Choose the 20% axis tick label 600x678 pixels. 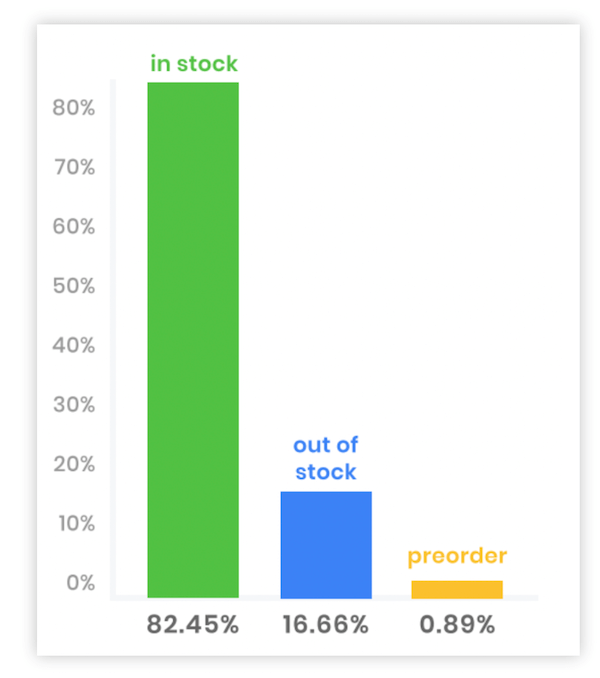coord(74,464)
